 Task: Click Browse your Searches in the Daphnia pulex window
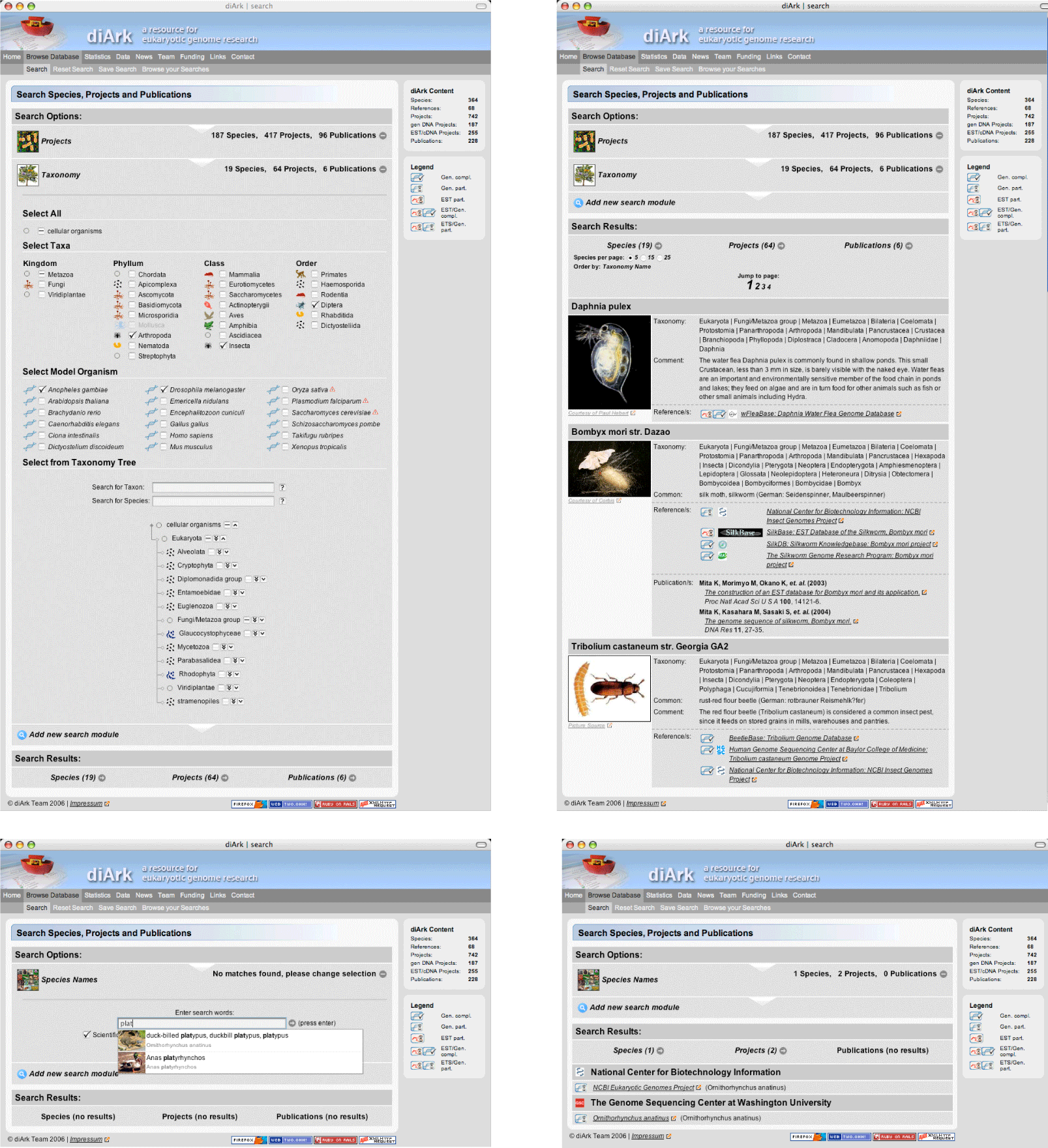pyautogui.click(x=732, y=69)
